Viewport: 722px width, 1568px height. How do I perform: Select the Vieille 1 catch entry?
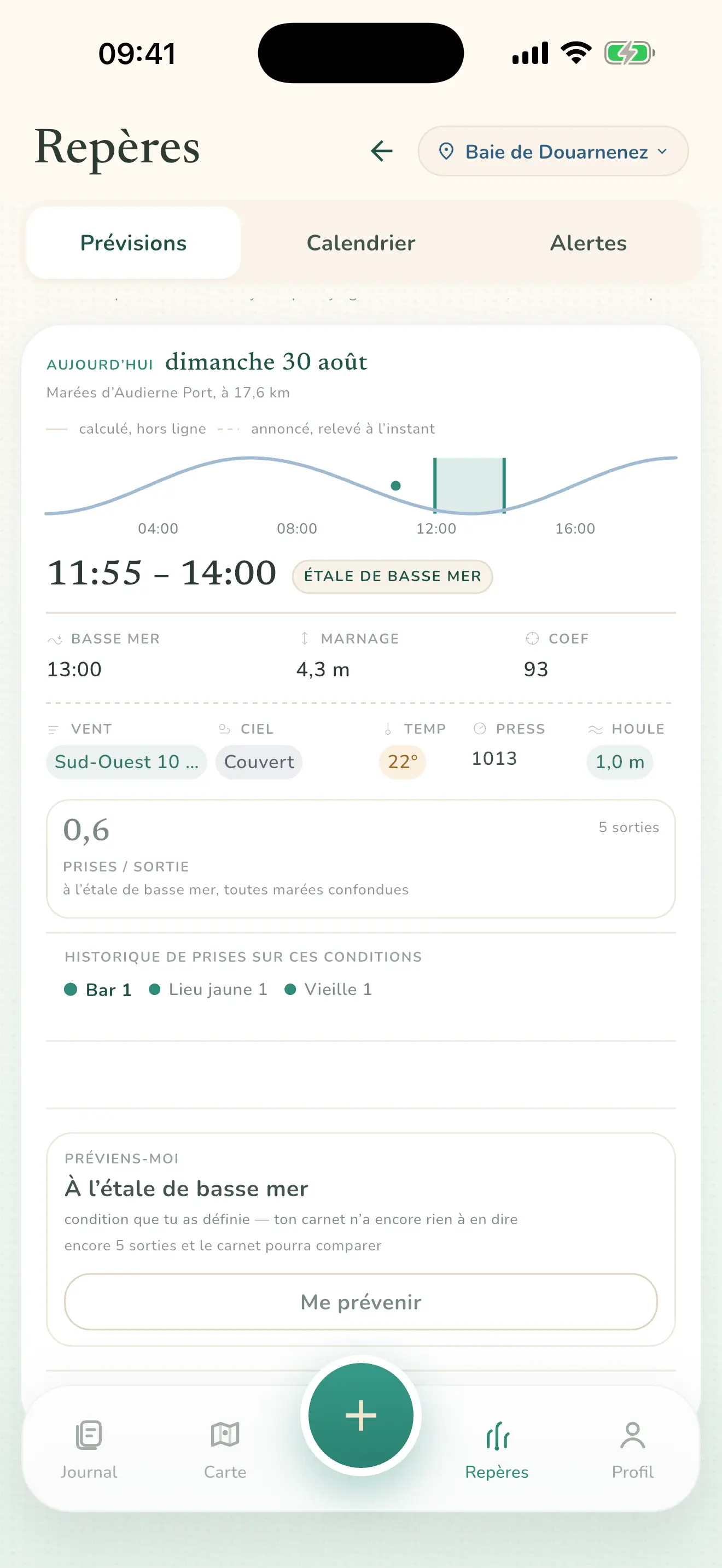coord(328,989)
